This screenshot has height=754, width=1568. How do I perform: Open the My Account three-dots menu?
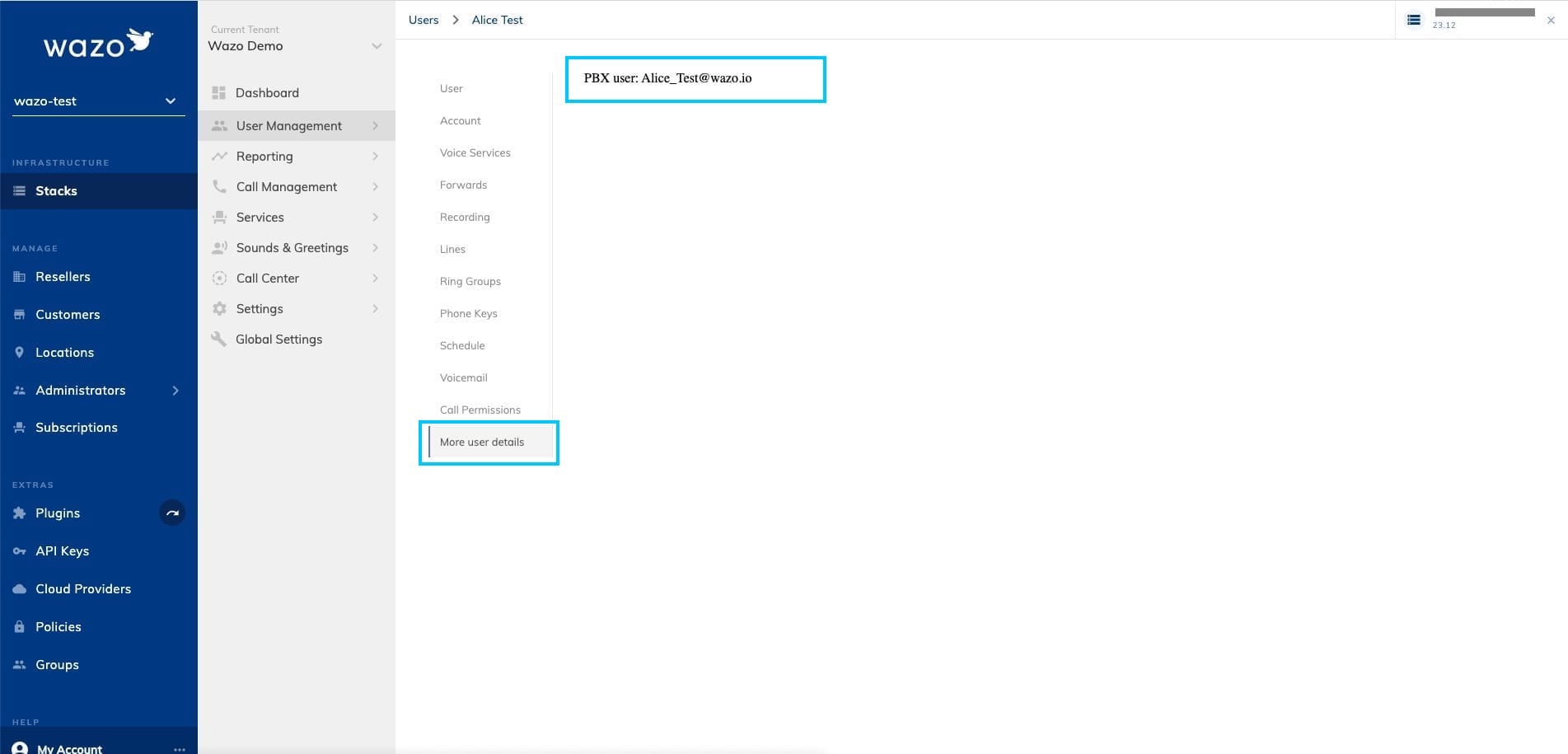click(x=180, y=749)
